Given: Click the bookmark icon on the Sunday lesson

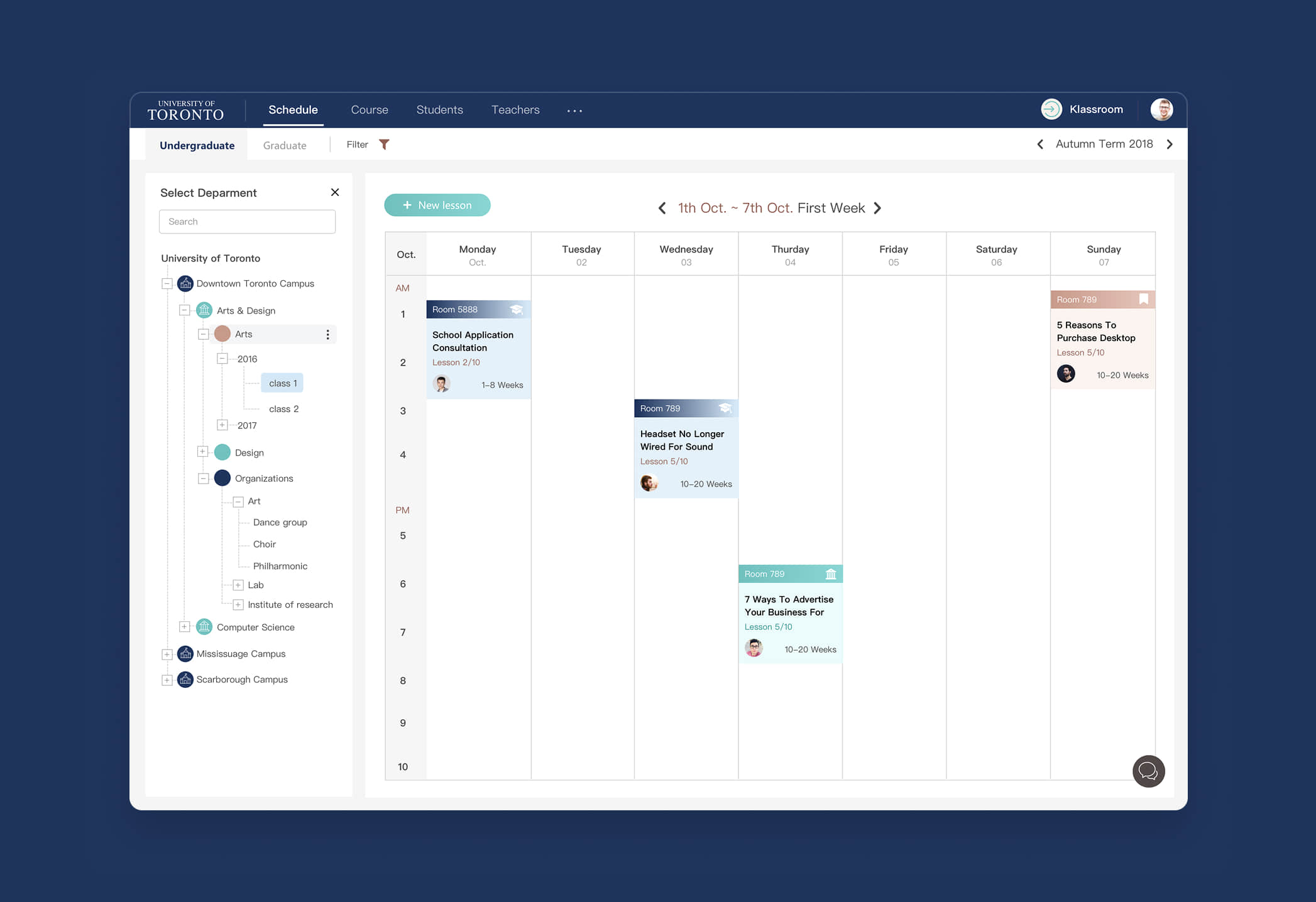Looking at the screenshot, I should coord(1143,300).
